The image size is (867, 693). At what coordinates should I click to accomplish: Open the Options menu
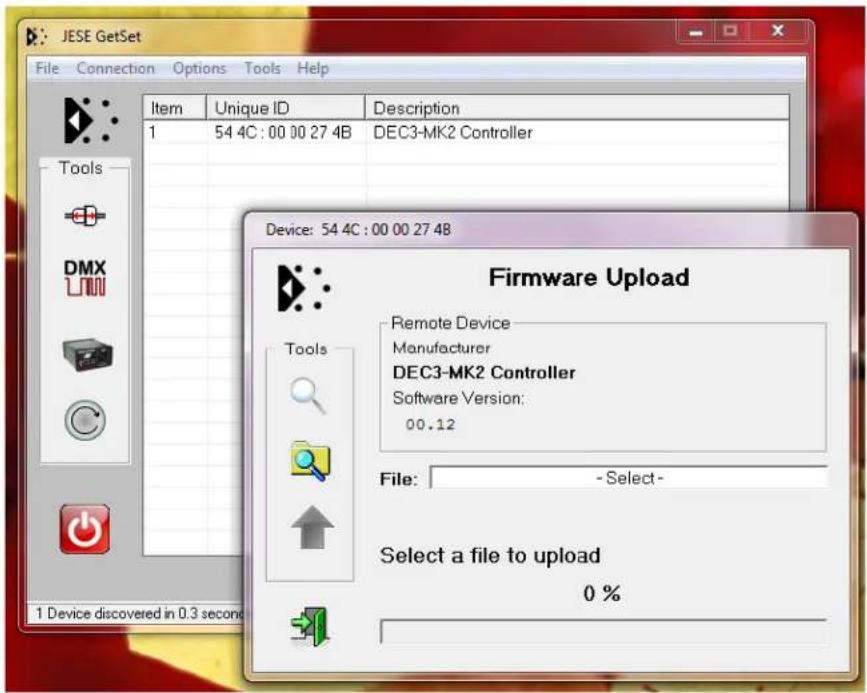click(200, 69)
